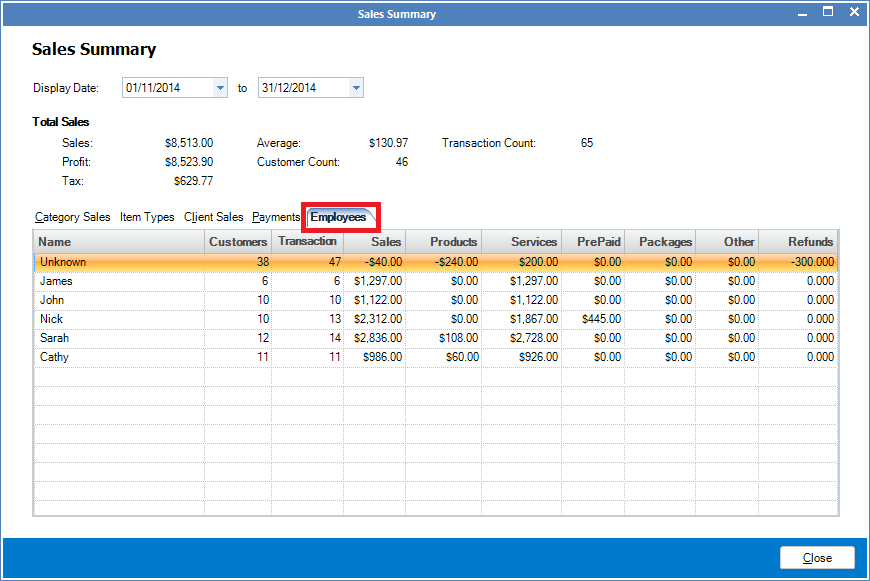This screenshot has width=870, height=581.
Task: Switch to the Item Types tab
Action: coord(146,217)
